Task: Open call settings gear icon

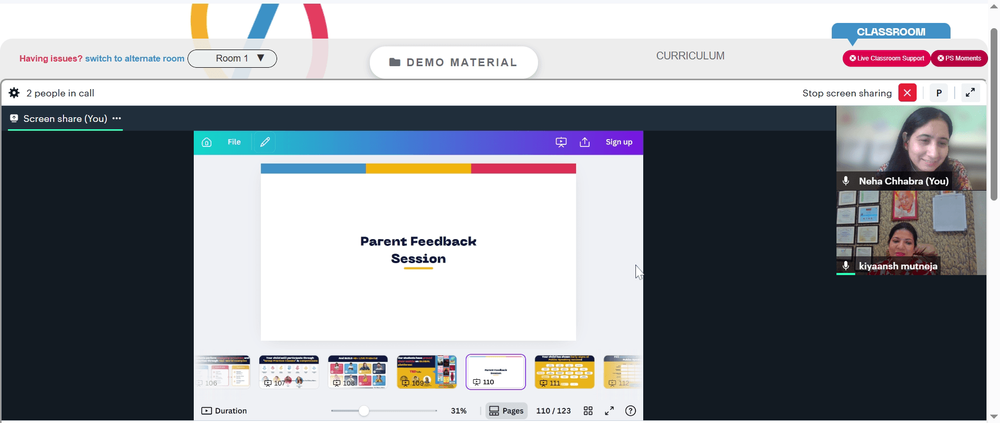Action: (14, 93)
